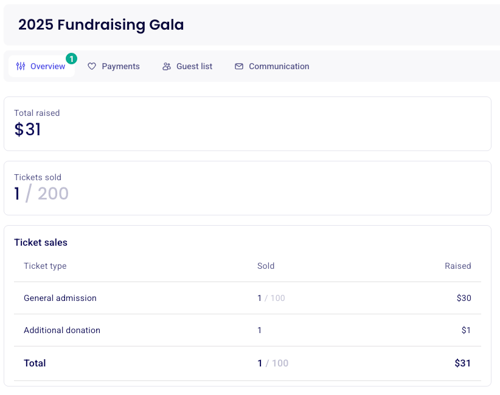
Task: Click the Overview sliders icon
Action: (x=20, y=66)
